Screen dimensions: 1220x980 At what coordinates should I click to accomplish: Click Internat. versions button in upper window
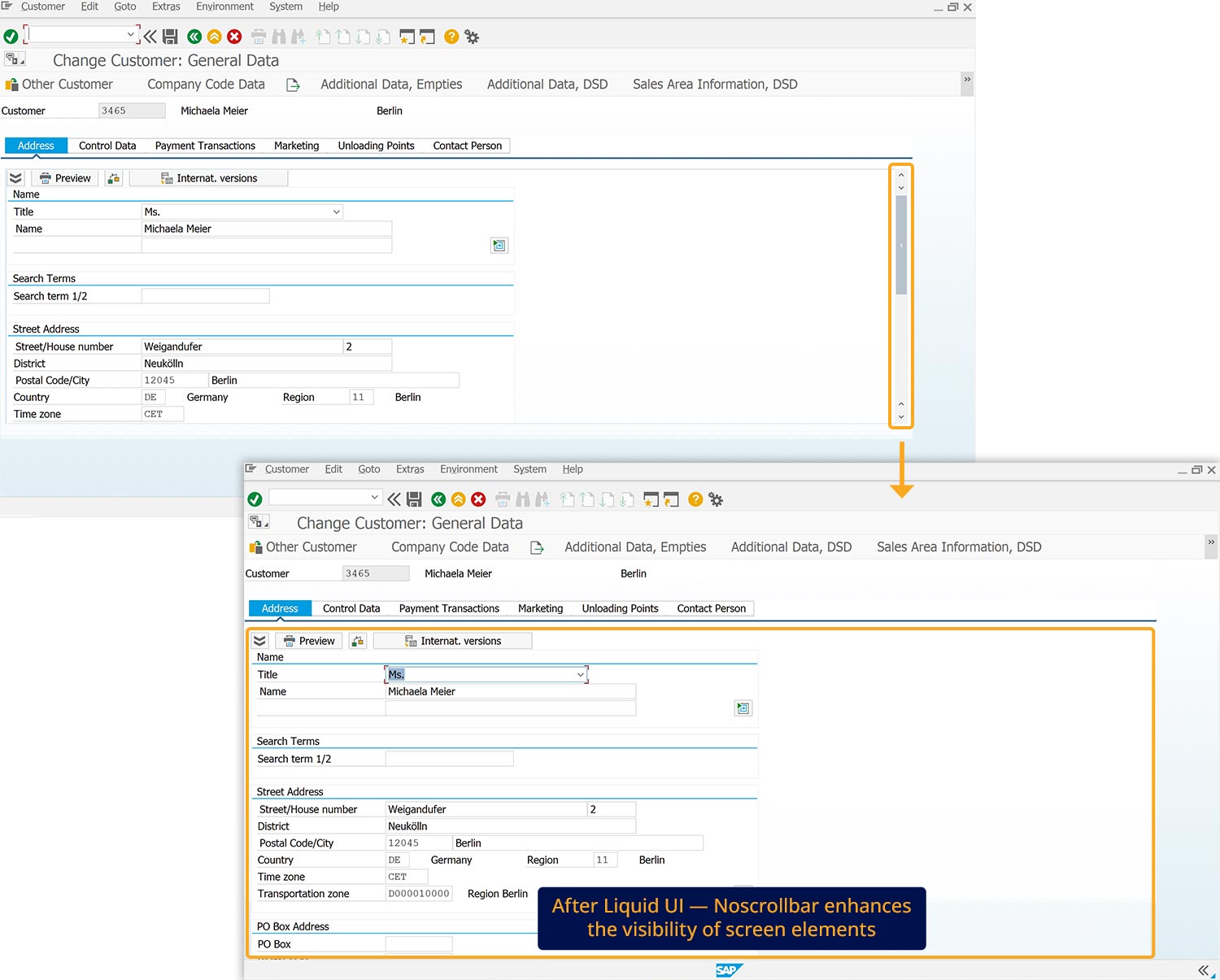[208, 178]
